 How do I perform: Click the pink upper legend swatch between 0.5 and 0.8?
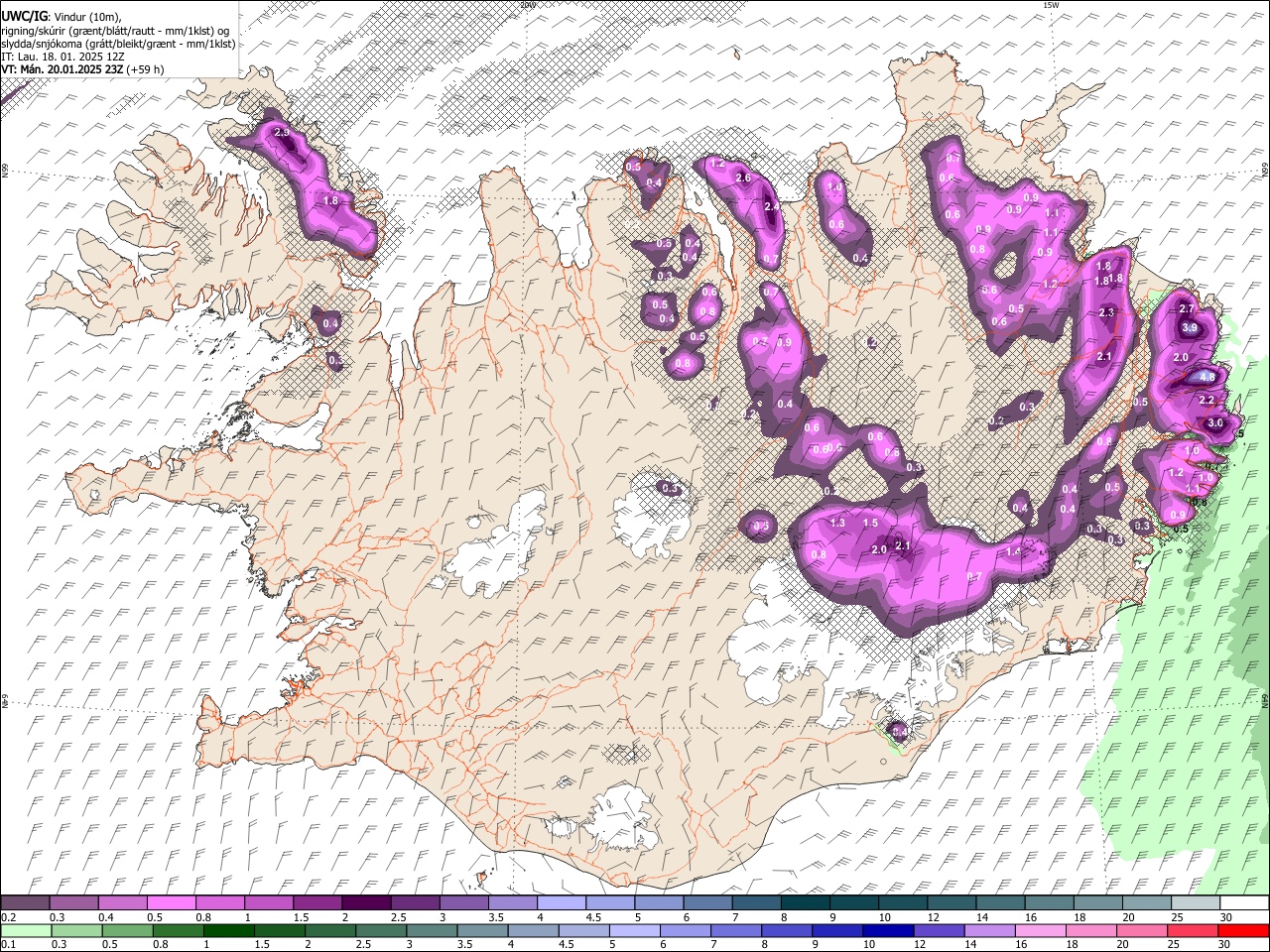coord(171,902)
